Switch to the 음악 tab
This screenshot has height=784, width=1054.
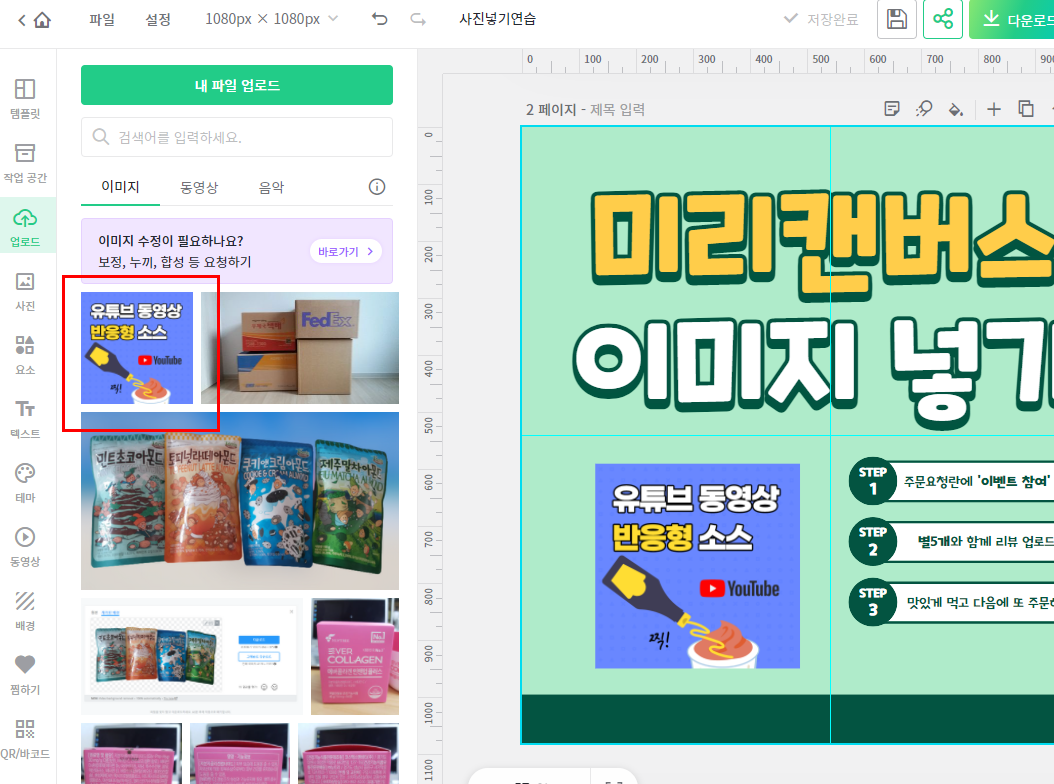tap(270, 186)
